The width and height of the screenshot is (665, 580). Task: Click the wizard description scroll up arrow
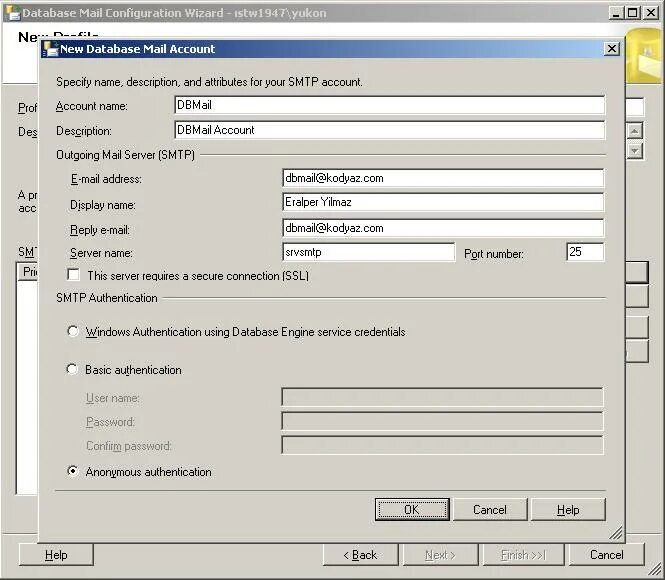(x=634, y=131)
